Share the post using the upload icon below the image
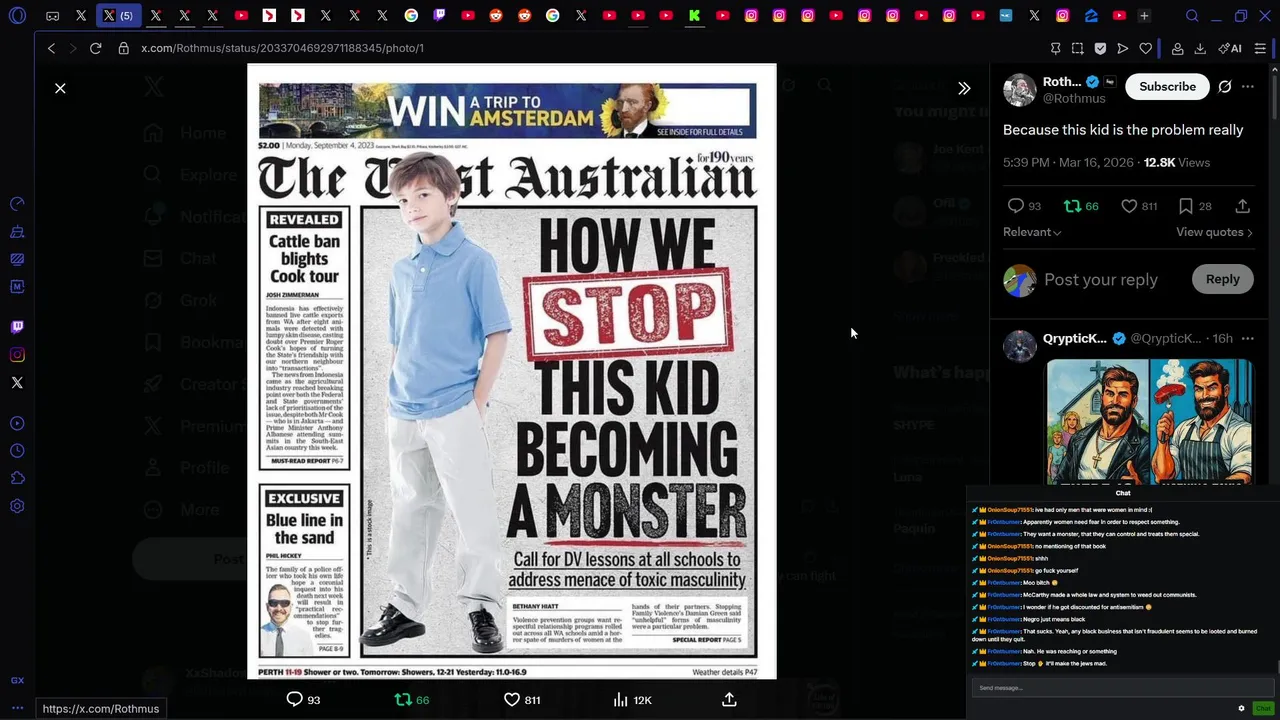1280x720 pixels. tap(729, 699)
